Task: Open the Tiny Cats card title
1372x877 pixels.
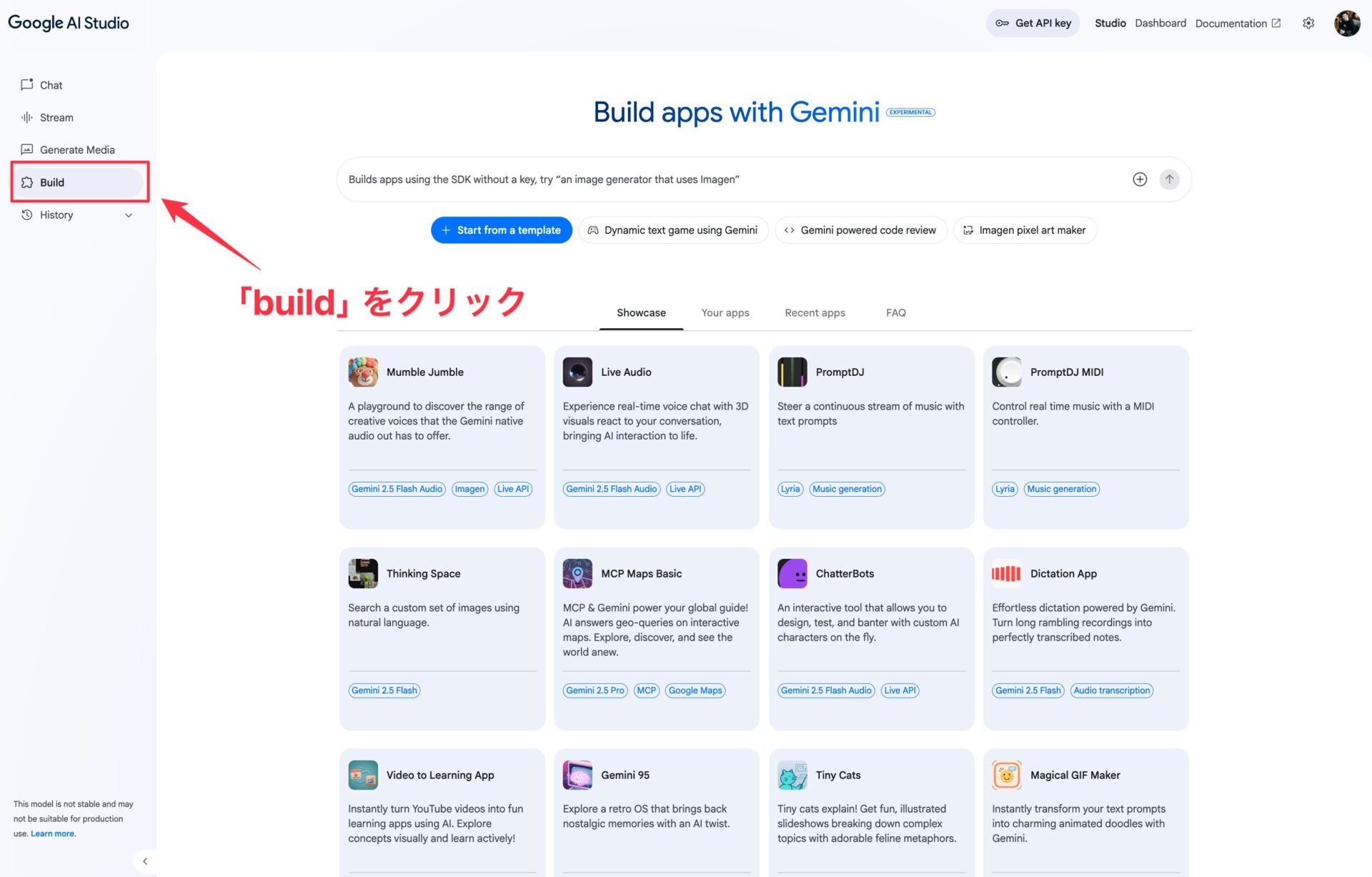Action: click(838, 775)
